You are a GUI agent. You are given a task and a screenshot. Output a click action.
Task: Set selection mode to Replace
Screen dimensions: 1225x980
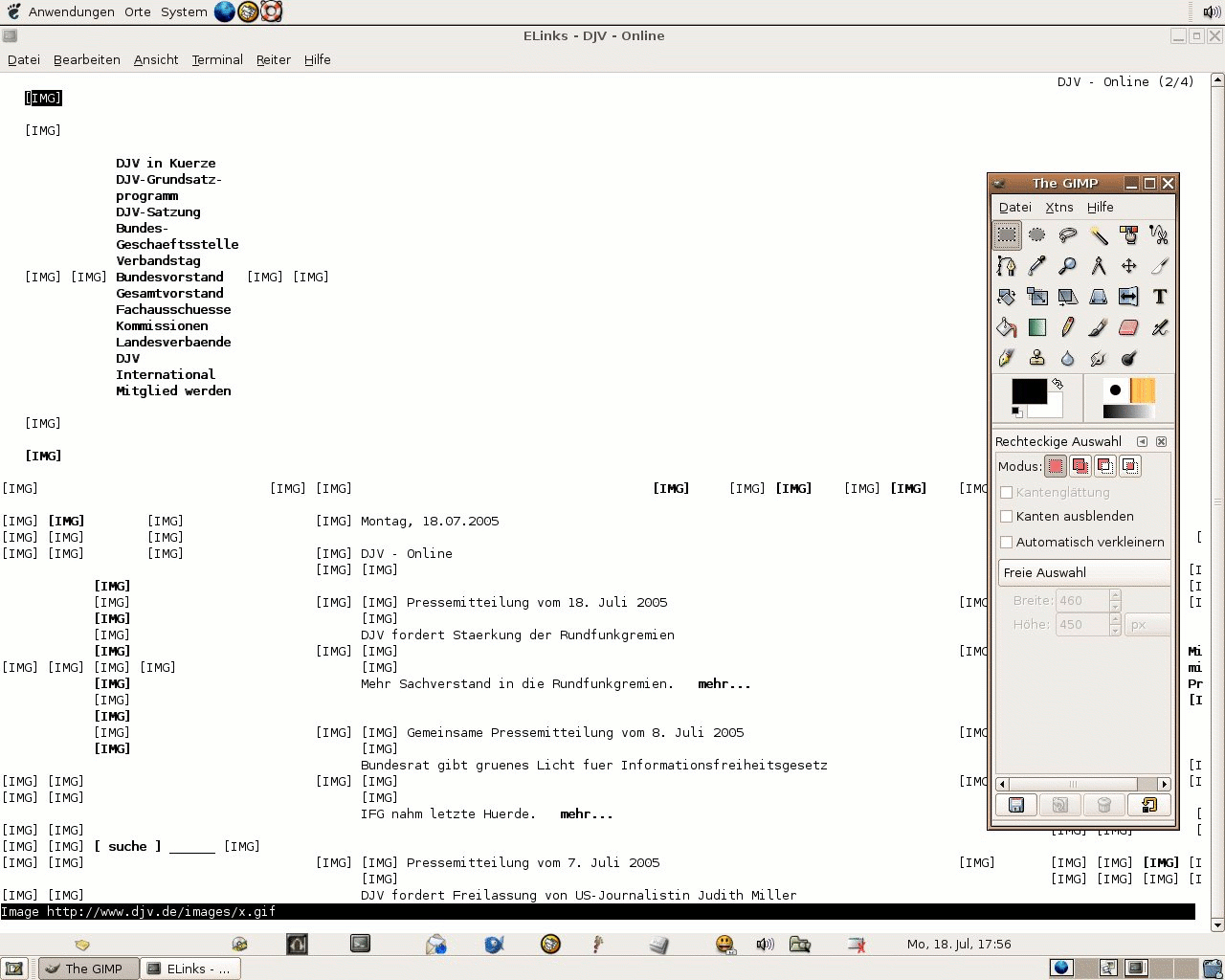(x=1056, y=466)
